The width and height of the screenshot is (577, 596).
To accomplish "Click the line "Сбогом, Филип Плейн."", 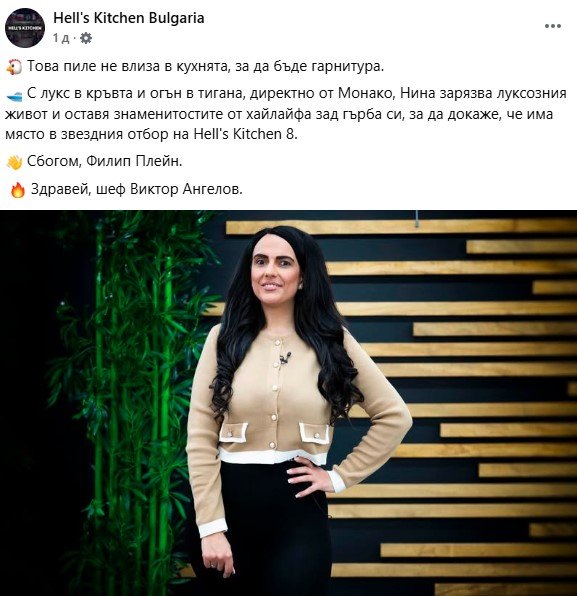I will coord(105,161).
